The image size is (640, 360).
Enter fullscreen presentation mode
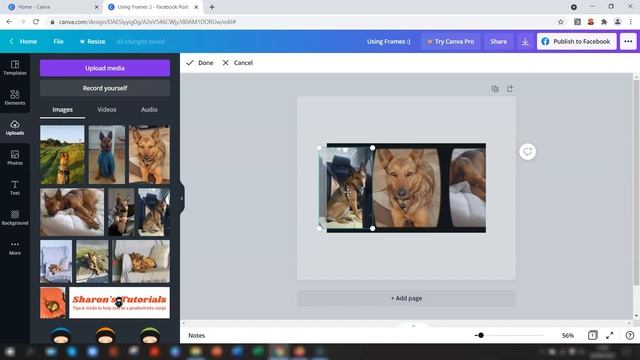tap(610, 336)
